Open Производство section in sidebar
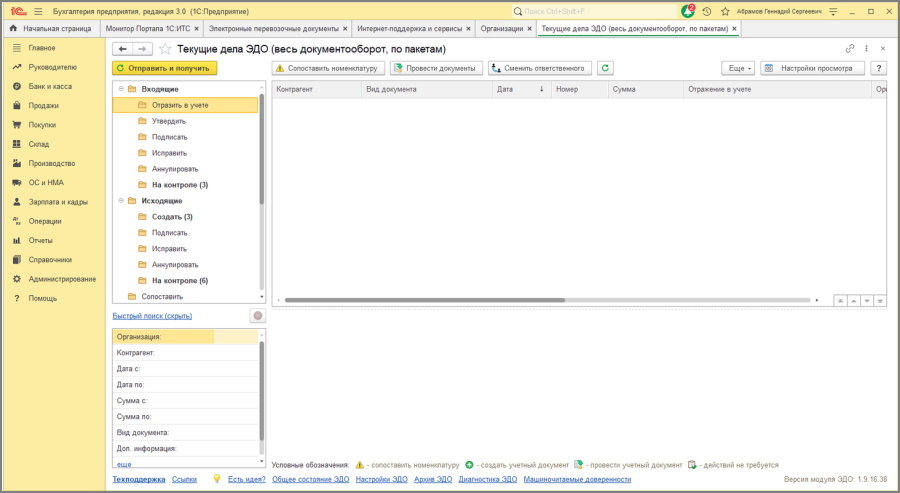 [x=52, y=164]
